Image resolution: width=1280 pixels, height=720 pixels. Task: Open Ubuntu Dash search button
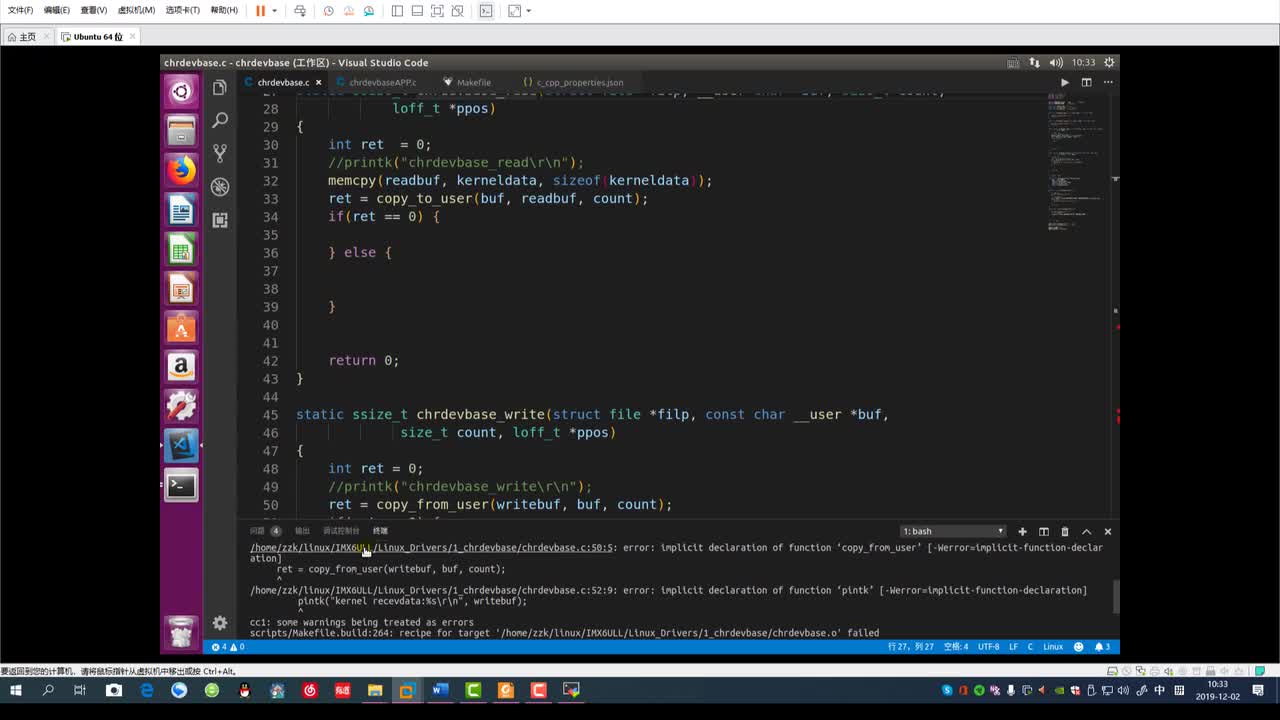(181, 92)
